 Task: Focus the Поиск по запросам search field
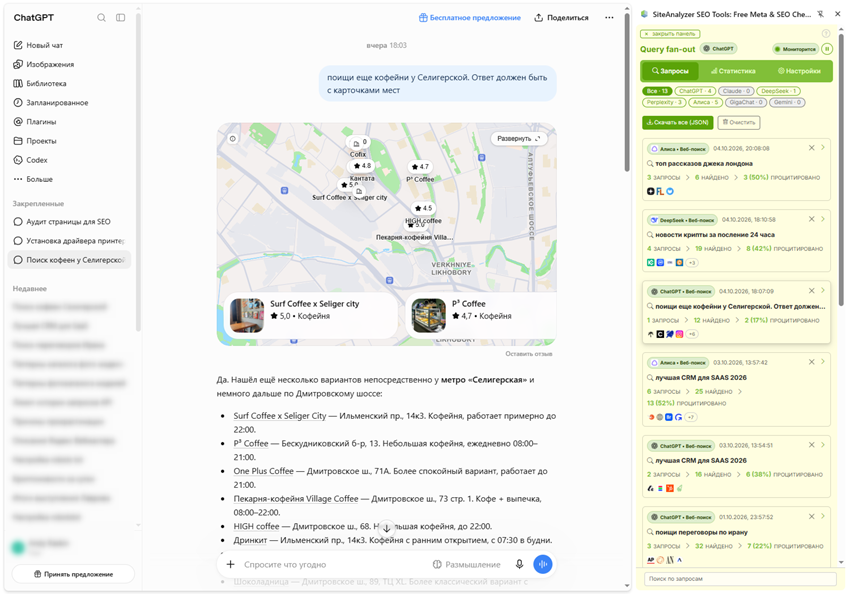point(740,579)
